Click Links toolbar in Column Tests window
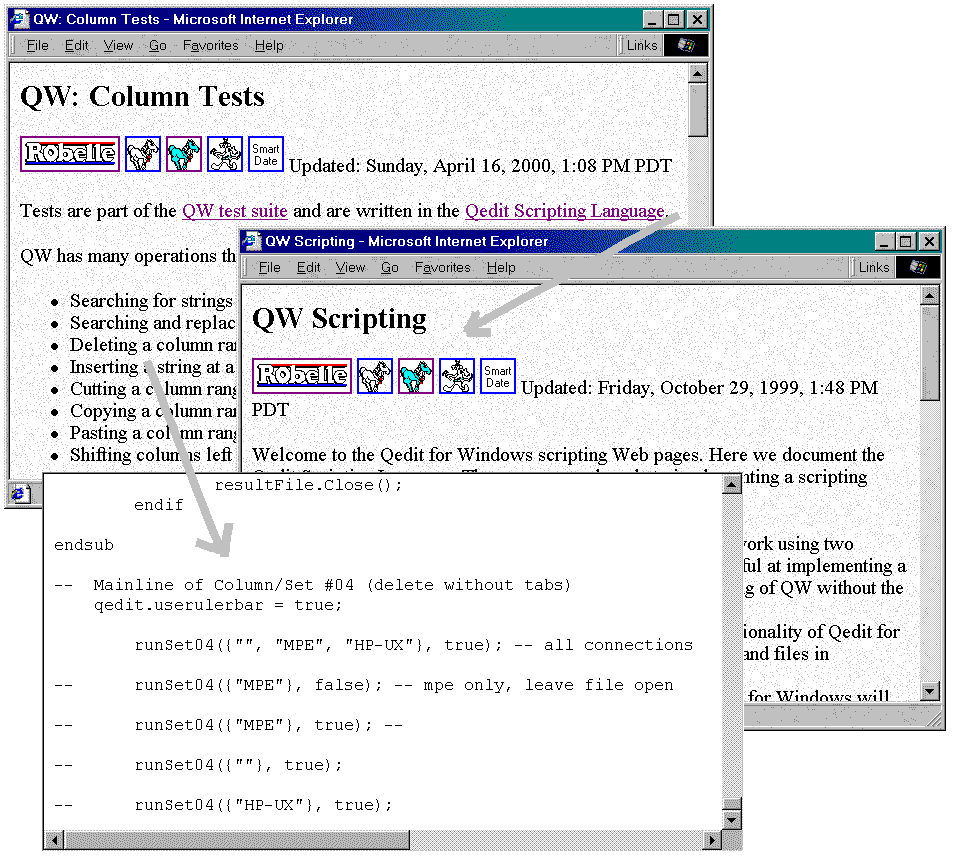This screenshot has width=955, height=860. tap(642, 45)
